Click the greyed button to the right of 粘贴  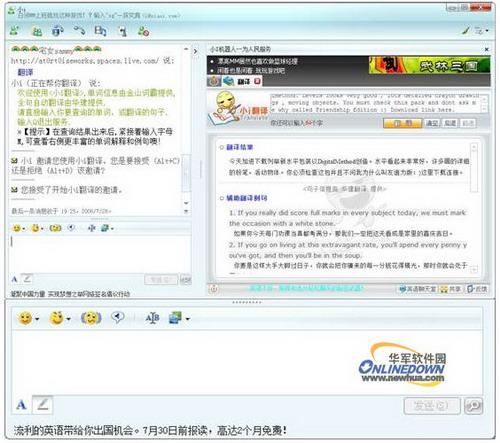(468, 123)
